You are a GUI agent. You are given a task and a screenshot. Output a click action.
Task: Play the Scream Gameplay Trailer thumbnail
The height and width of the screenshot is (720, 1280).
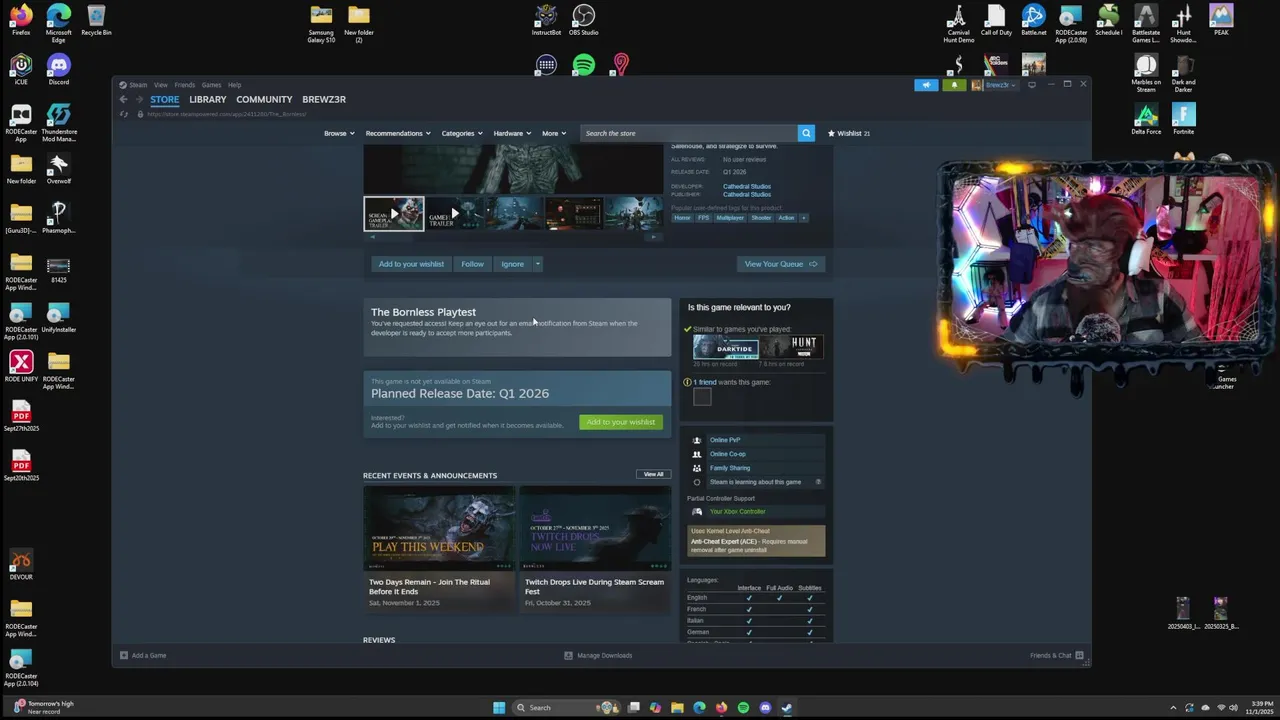coord(394,214)
